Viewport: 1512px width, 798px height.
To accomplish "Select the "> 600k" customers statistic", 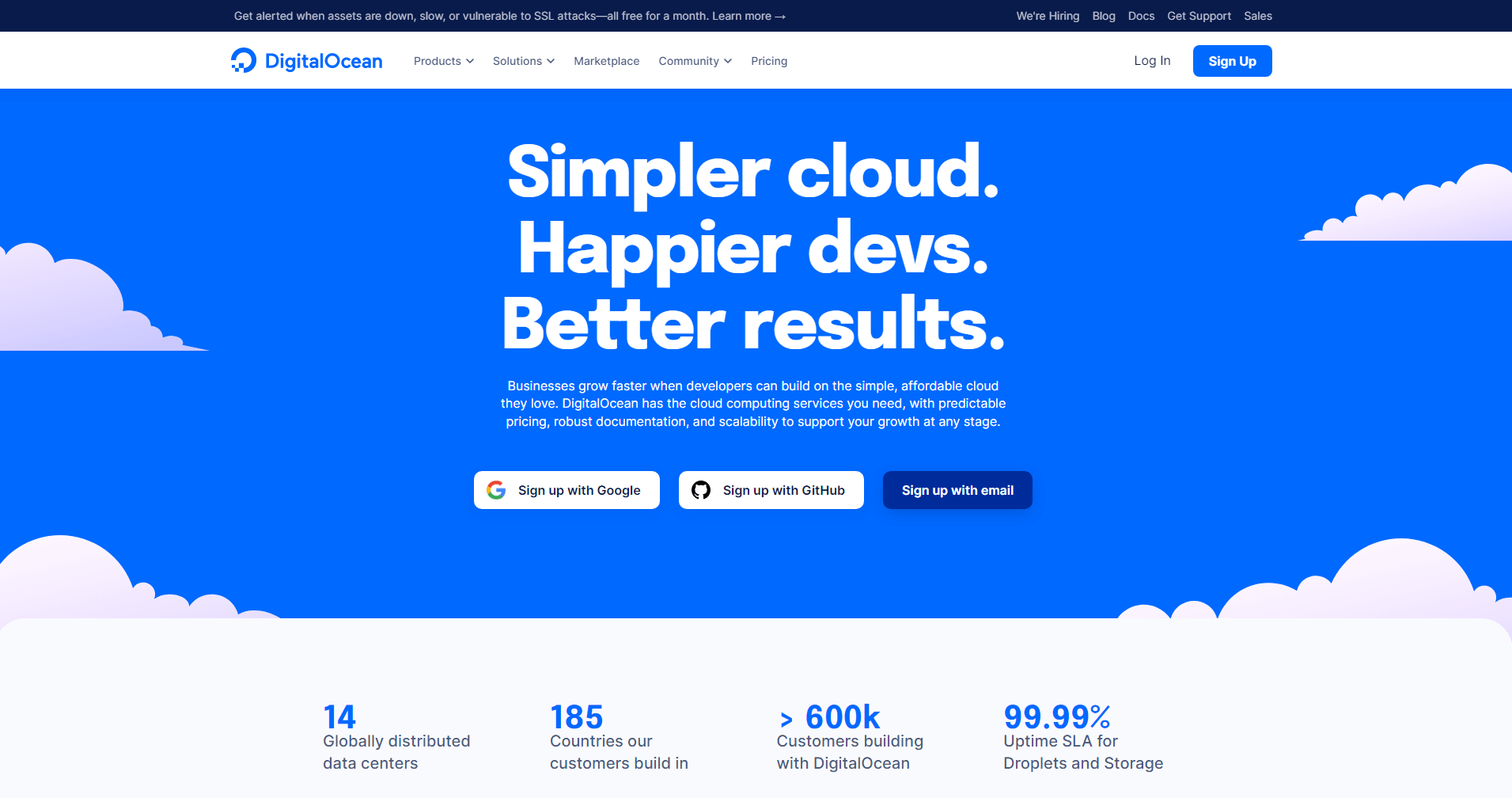I will (x=829, y=717).
